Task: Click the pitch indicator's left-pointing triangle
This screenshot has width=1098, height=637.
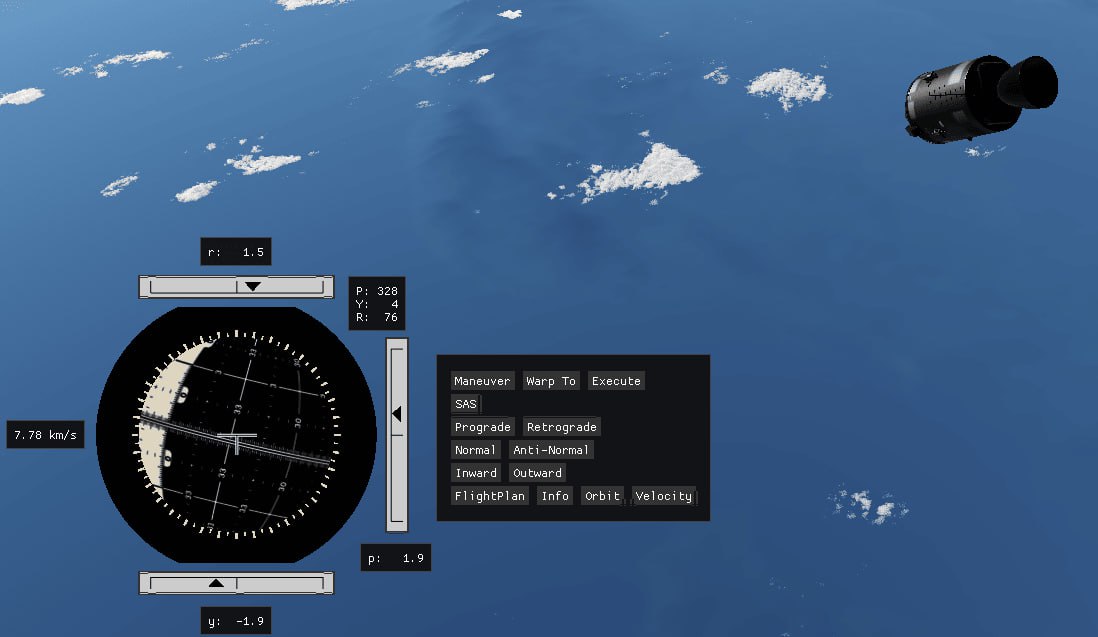Action: coord(396,413)
